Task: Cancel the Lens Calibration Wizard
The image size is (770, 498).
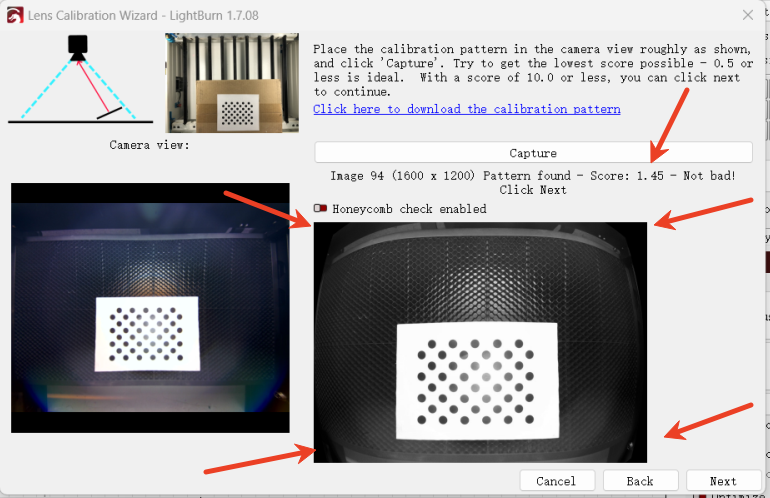Action: [x=556, y=481]
